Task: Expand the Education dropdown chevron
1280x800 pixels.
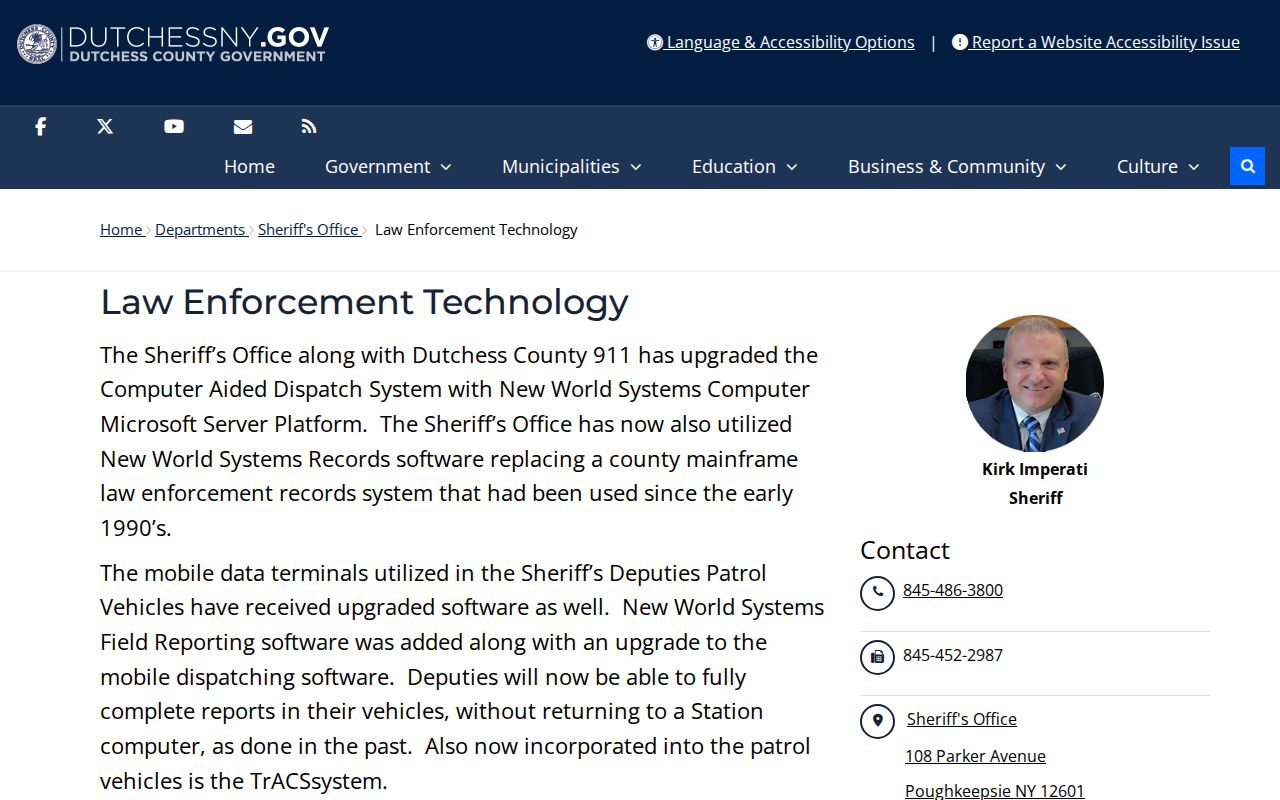Action: pos(792,167)
